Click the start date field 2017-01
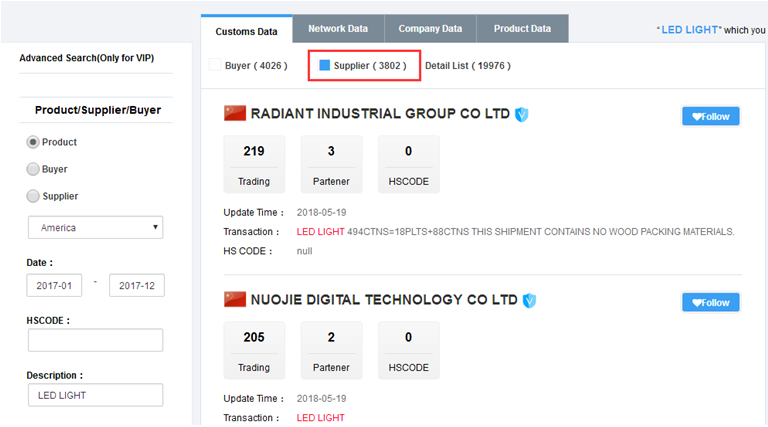Screen dimensions: 768x427 pyautogui.click(x=55, y=286)
